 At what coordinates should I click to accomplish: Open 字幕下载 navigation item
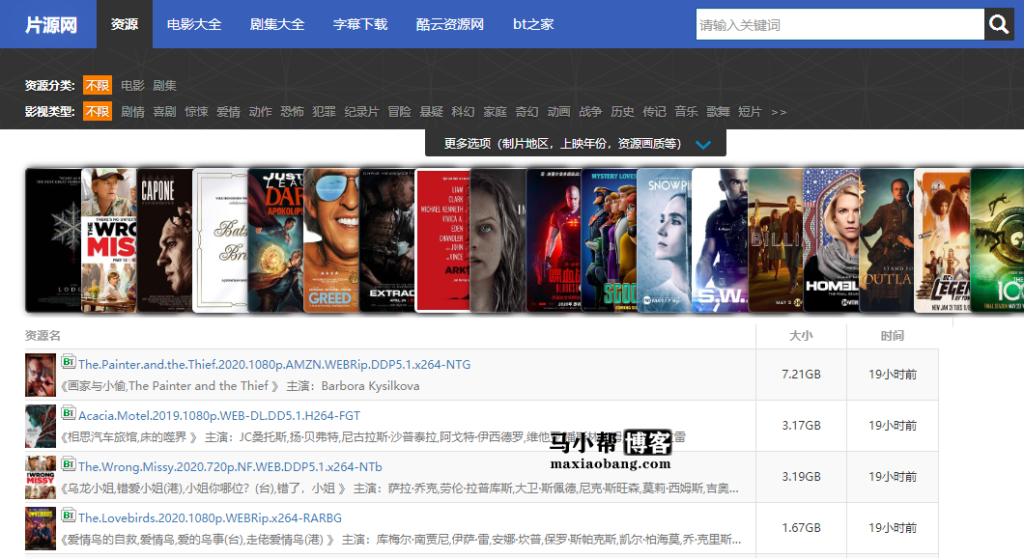tap(360, 24)
